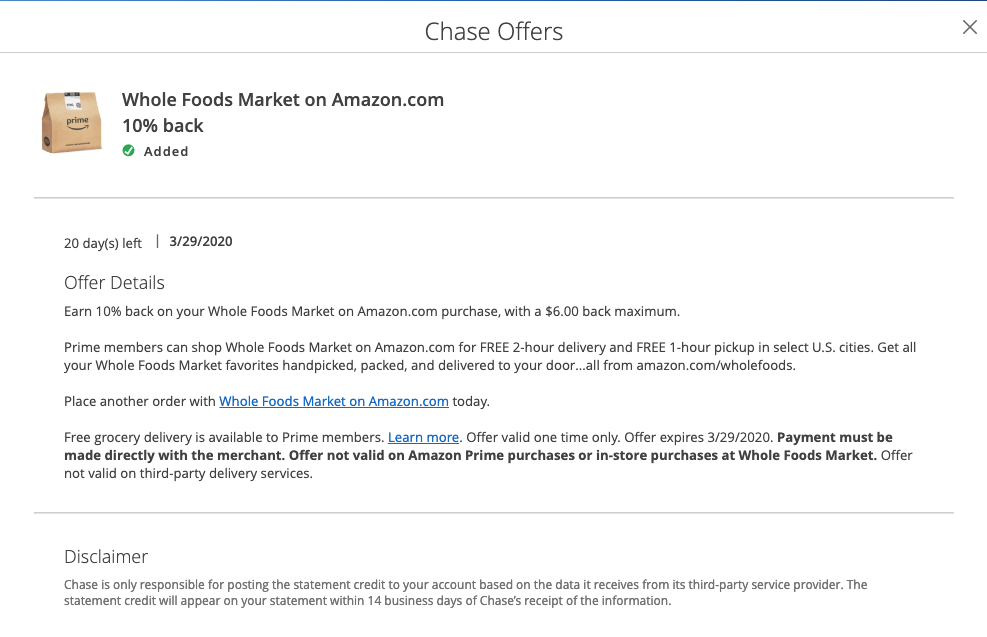
Task: Click the Offer Details heading
Action: pyautogui.click(x=114, y=282)
